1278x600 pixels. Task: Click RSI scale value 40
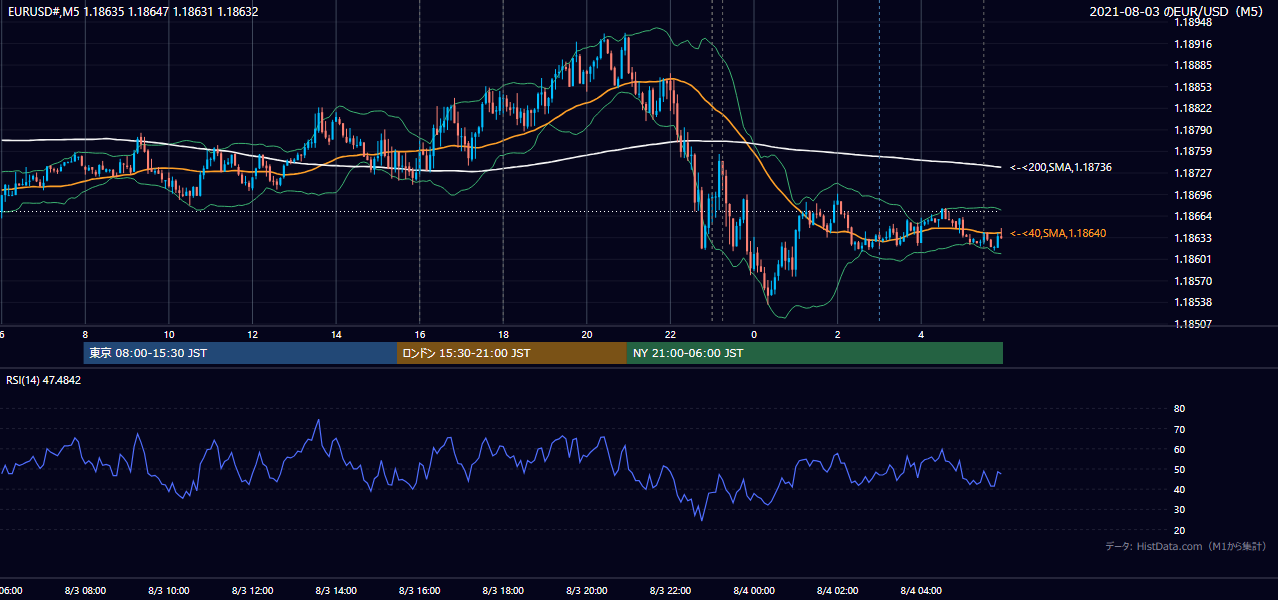pyautogui.click(x=1179, y=489)
